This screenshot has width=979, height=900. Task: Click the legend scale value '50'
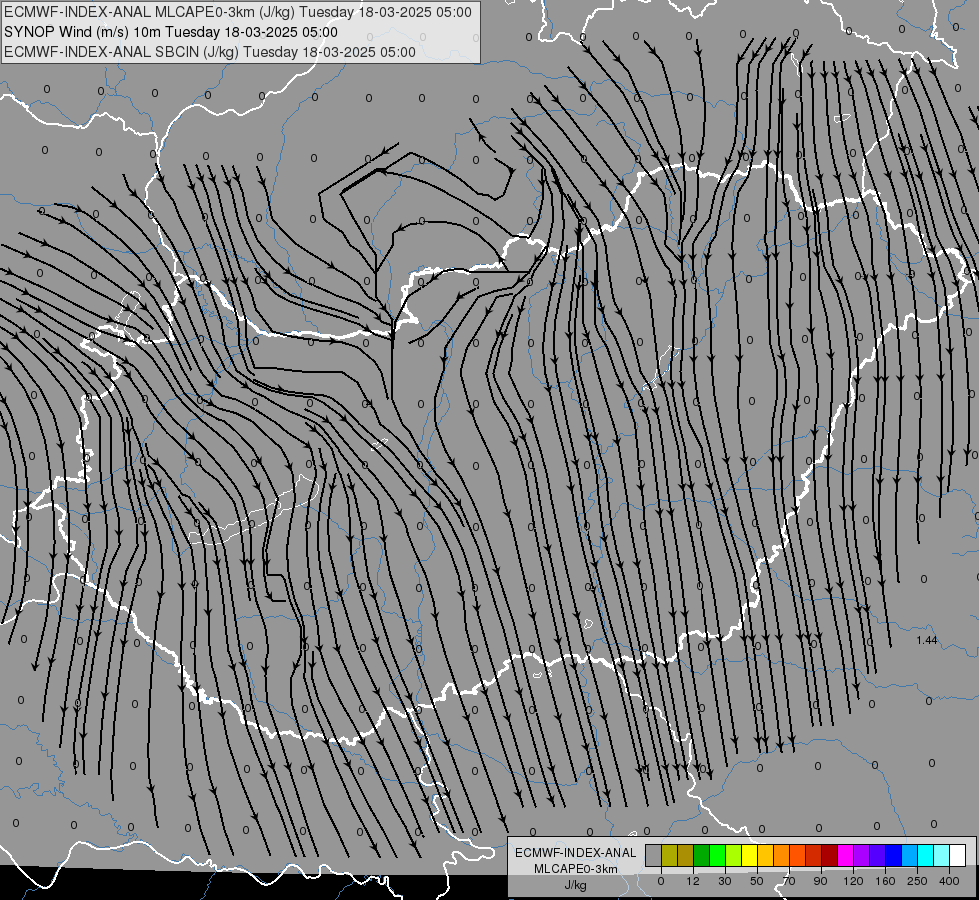pyautogui.click(x=757, y=881)
